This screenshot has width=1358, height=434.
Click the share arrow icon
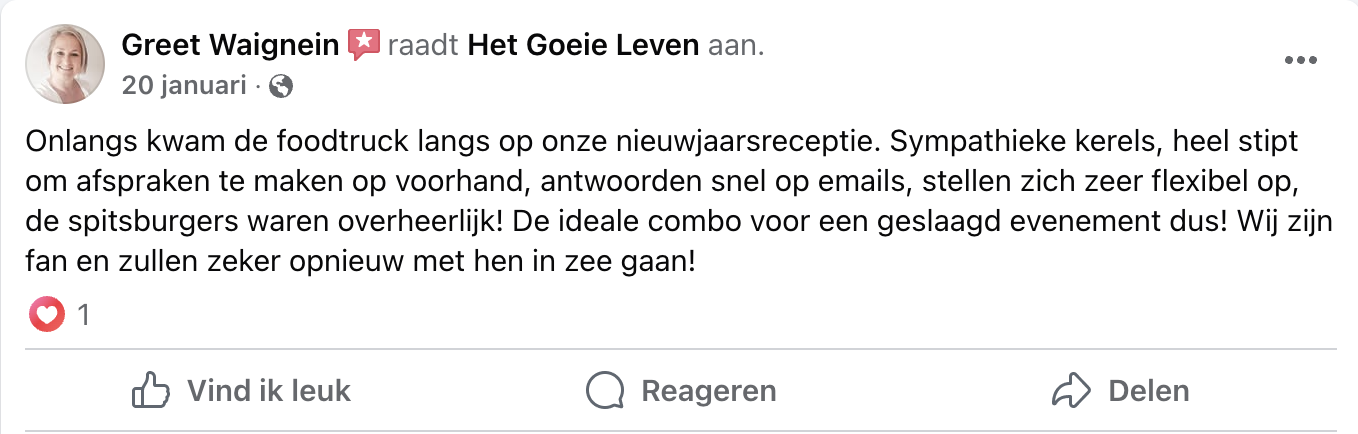1071,390
